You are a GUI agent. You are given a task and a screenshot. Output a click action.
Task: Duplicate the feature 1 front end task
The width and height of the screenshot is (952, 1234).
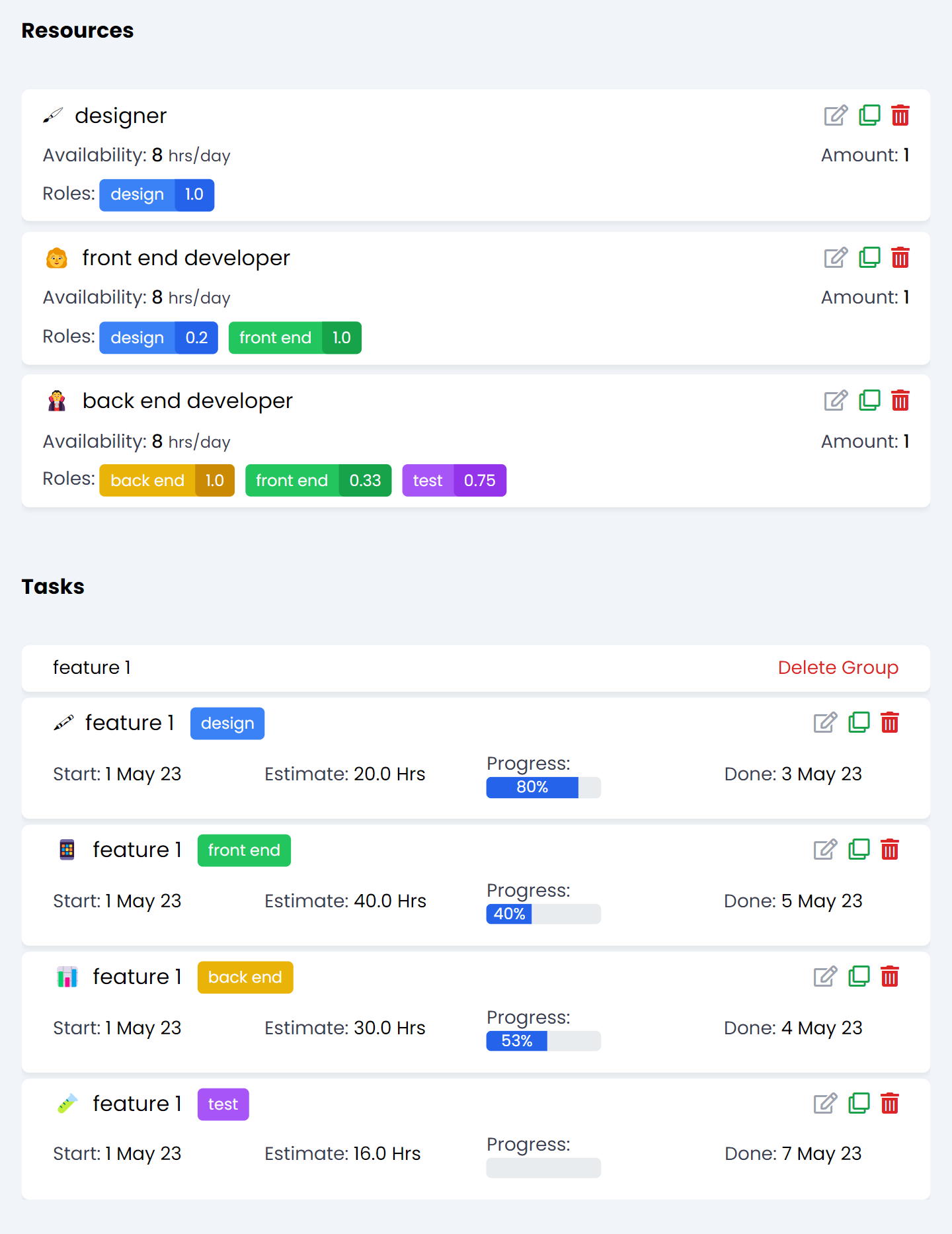click(x=859, y=850)
